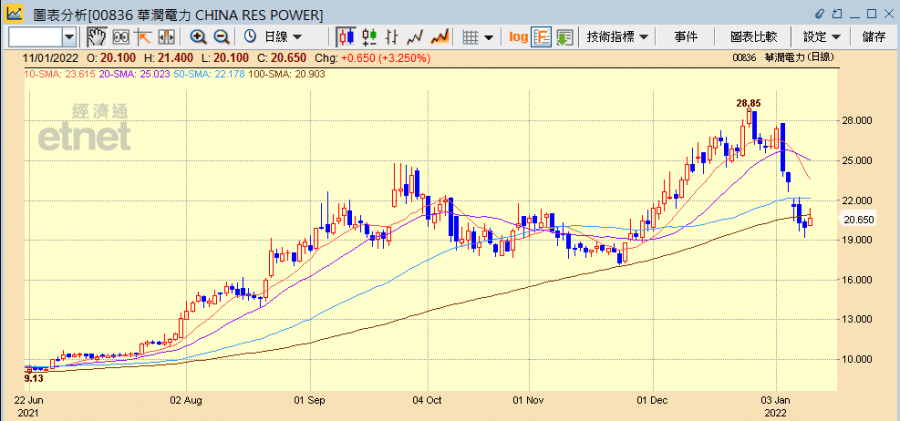The height and width of the screenshot is (421, 900).
Task: Click the crosshair data viewer icon
Action: pos(121,37)
